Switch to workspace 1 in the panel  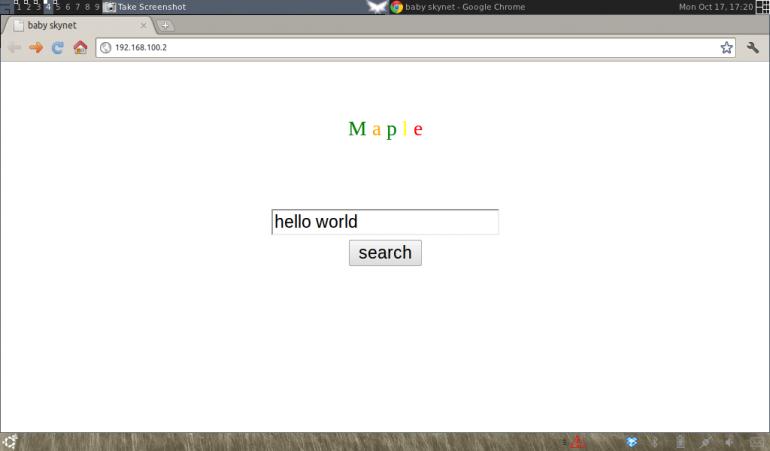pyautogui.click(x=18, y=6)
